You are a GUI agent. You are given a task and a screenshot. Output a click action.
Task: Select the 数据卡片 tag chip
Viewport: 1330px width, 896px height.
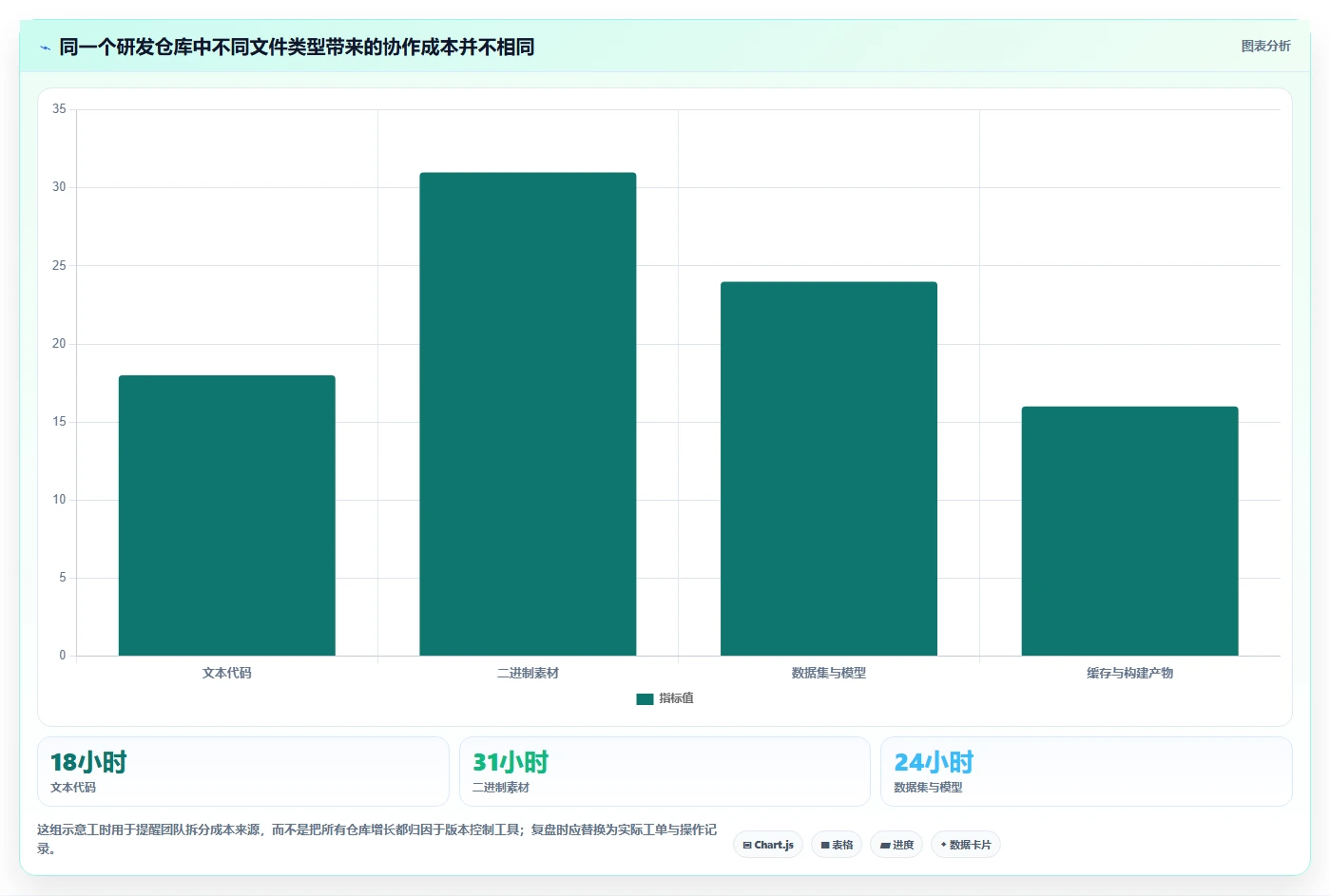[x=966, y=845]
